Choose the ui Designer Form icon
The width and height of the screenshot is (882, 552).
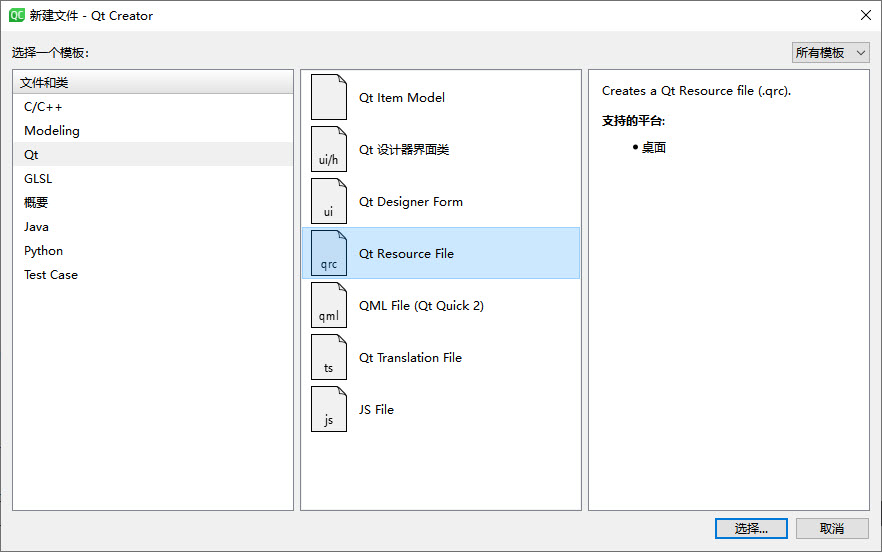[x=329, y=201]
